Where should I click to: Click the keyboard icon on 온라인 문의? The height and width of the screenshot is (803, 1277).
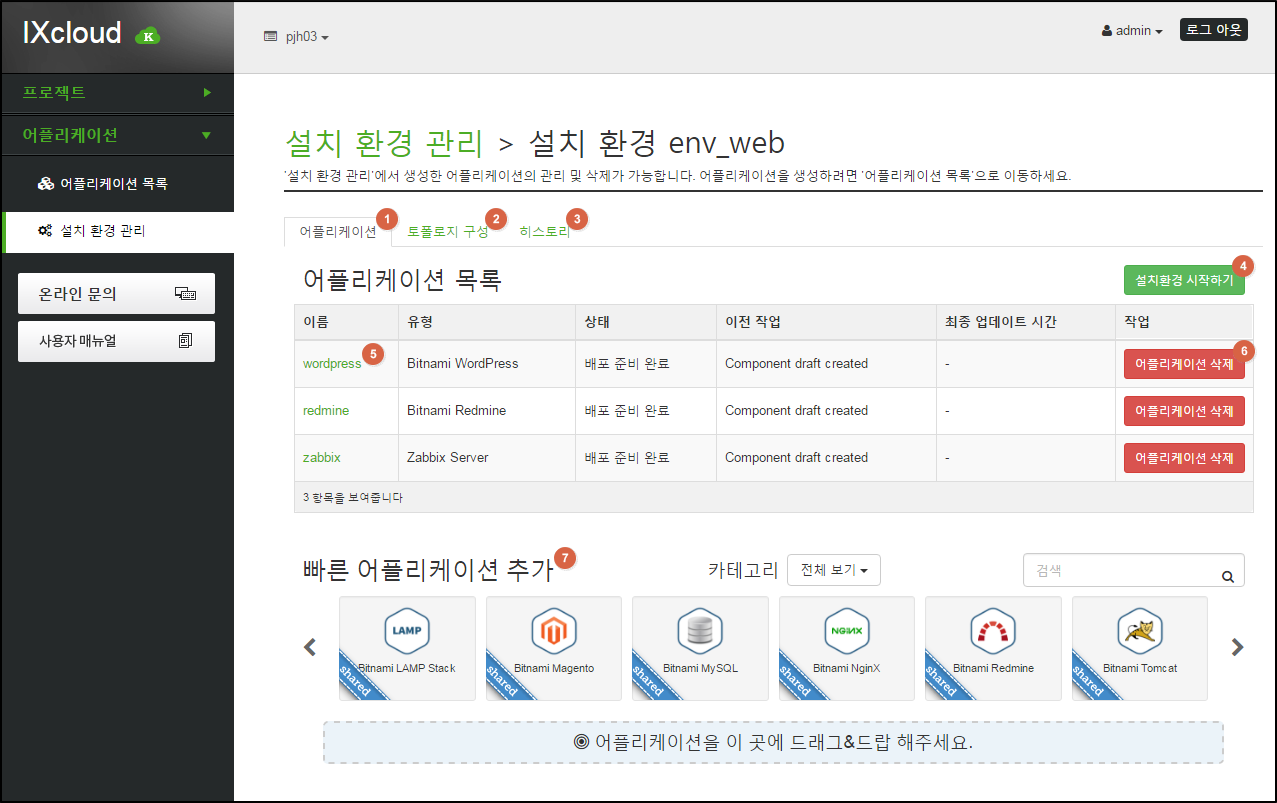click(x=186, y=294)
